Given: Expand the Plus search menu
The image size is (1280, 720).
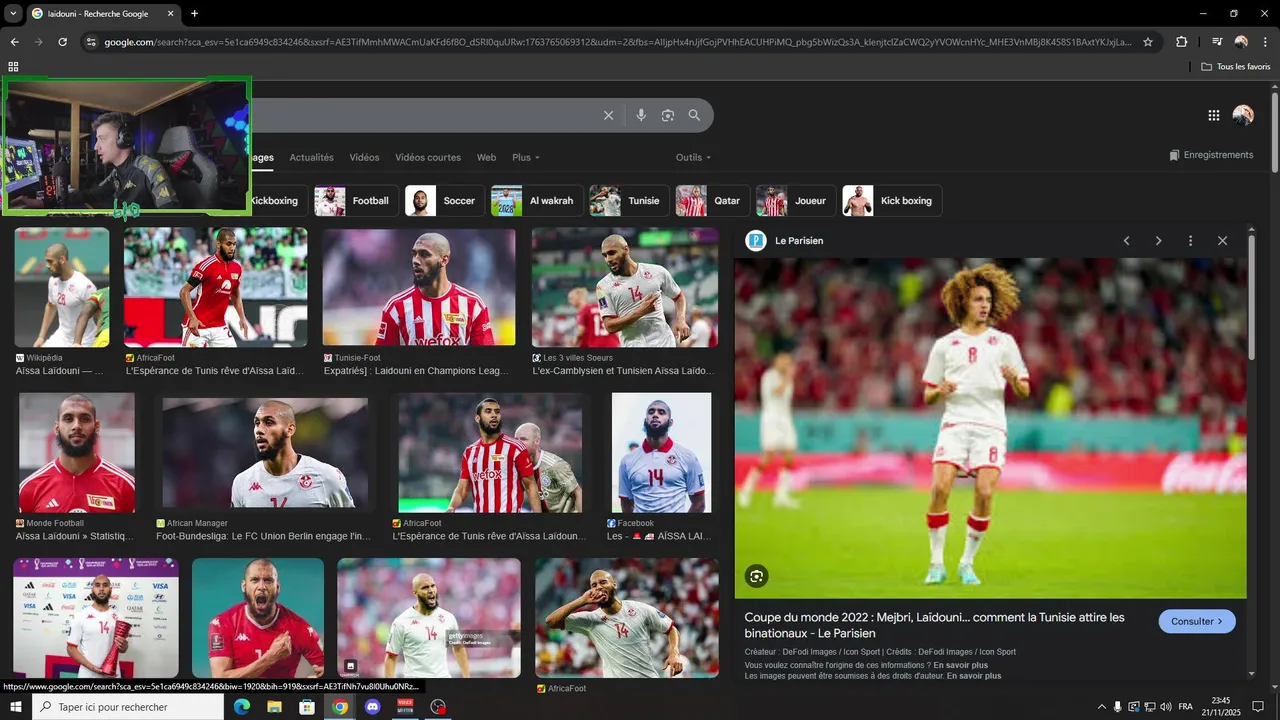Looking at the screenshot, I should pyautogui.click(x=525, y=157).
